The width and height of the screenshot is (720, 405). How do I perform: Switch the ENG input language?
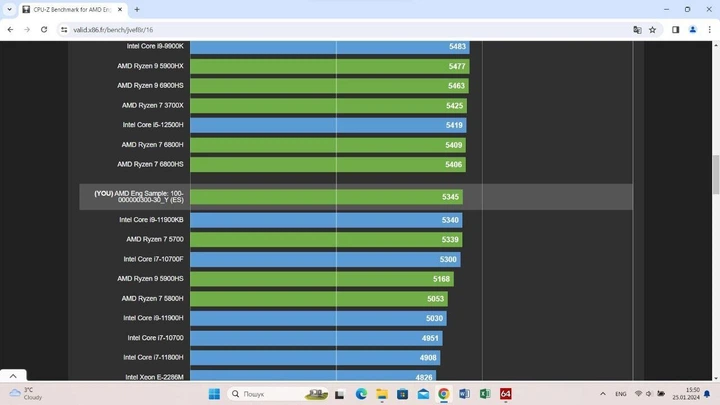[x=620, y=394]
